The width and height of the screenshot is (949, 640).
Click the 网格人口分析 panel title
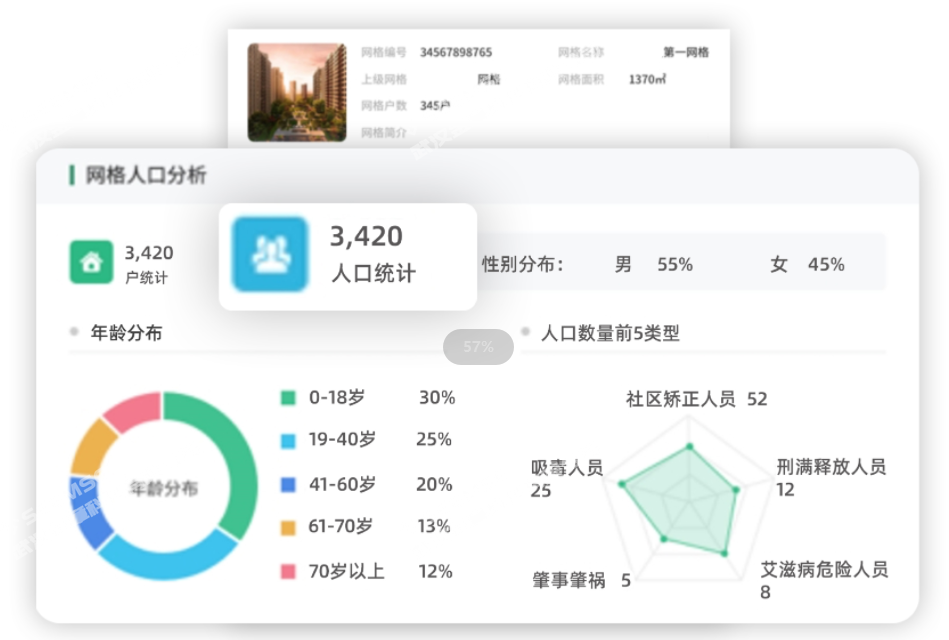pyautogui.click(x=146, y=175)
